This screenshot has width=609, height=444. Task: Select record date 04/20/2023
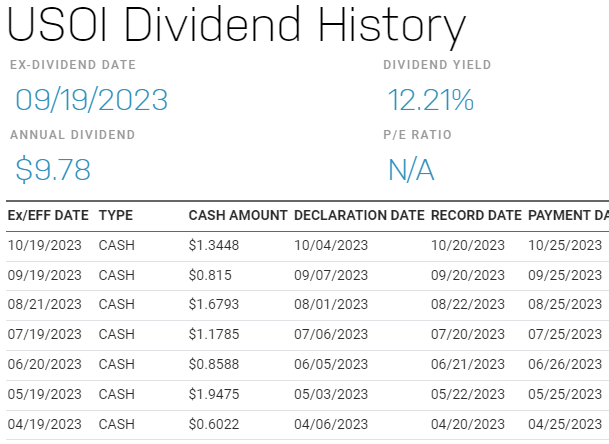(468, 424)
